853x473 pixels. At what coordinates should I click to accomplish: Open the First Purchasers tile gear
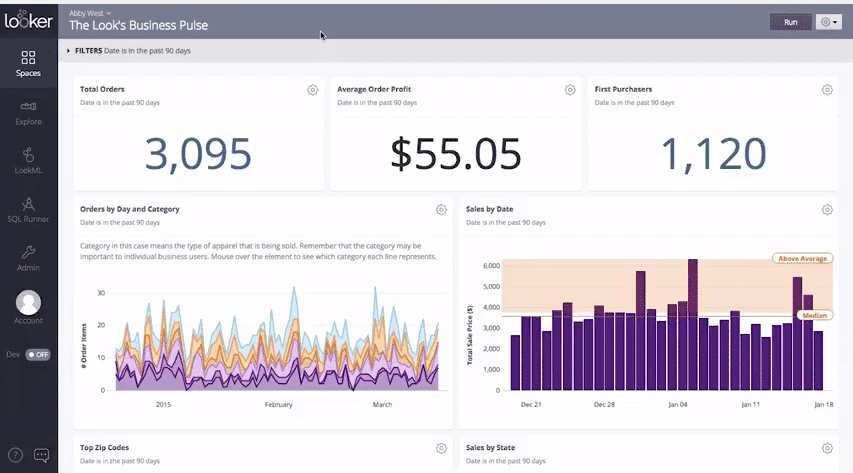[827, 90]
